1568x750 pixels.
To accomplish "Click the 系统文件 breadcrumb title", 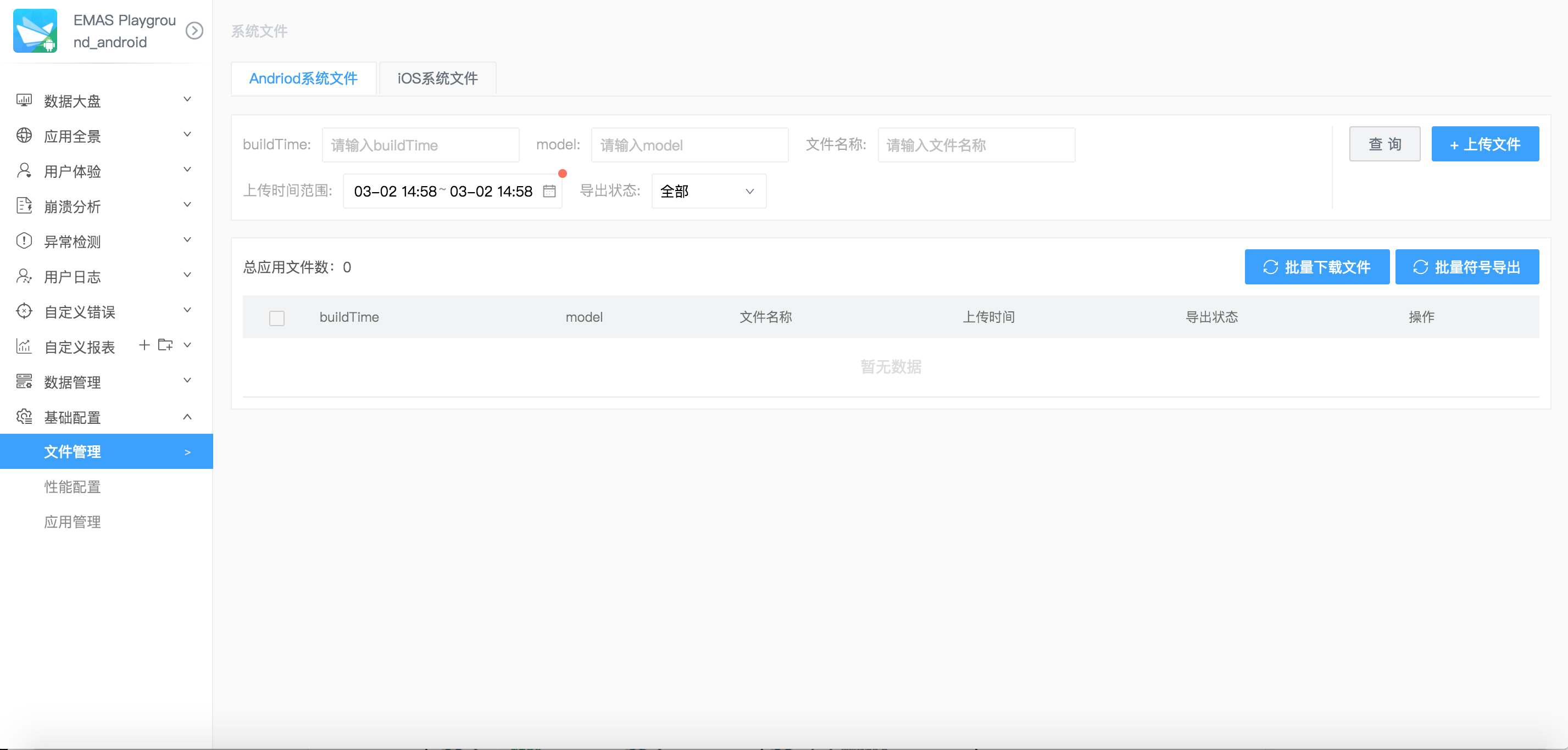I will tap(259, 31).
